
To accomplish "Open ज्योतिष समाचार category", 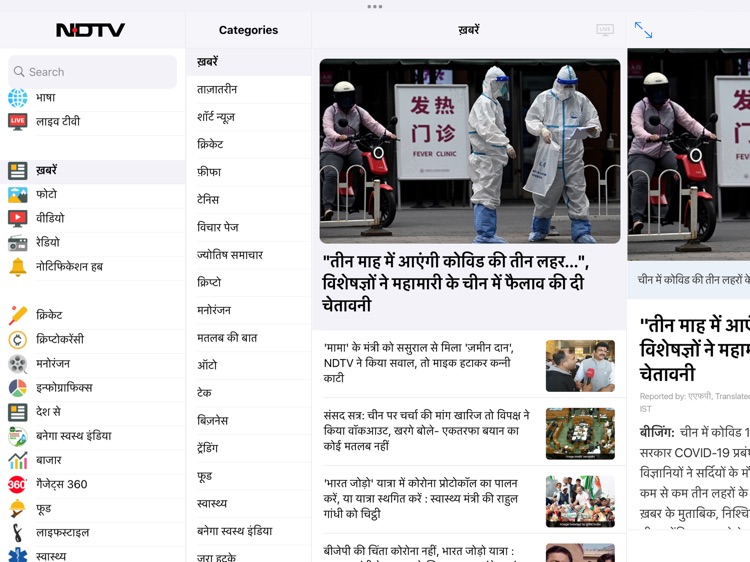I will click(249, 255).
